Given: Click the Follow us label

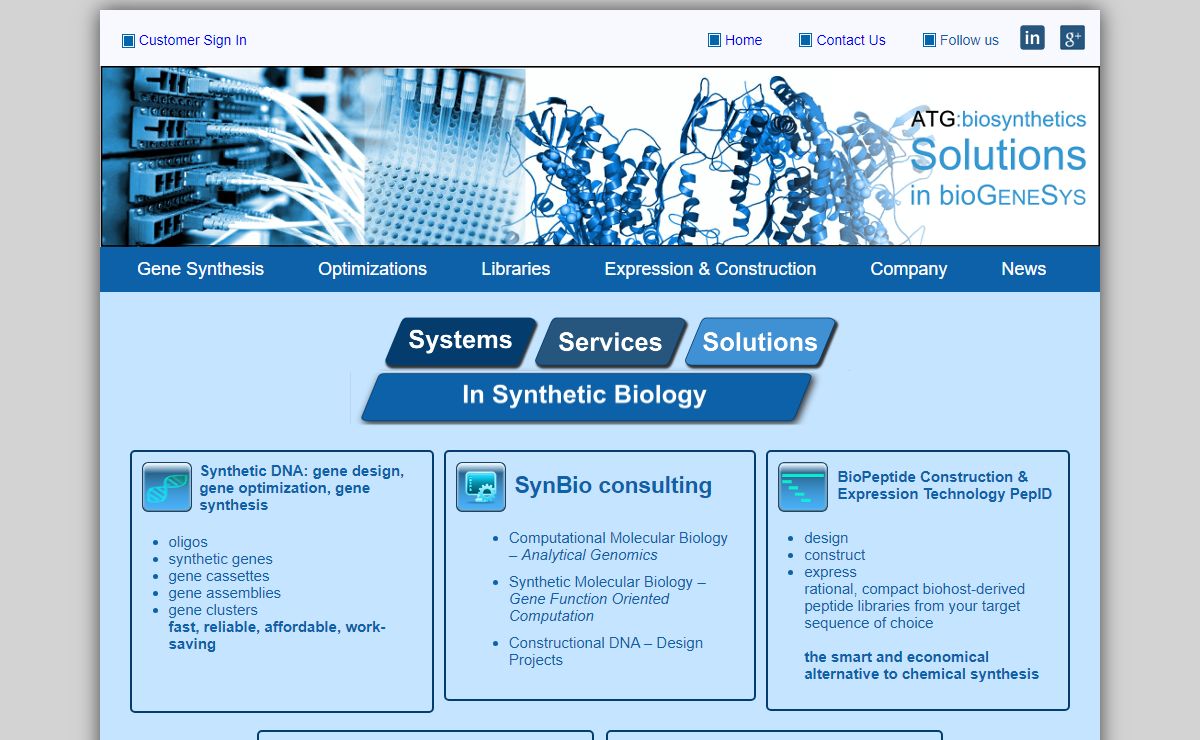Looking at the screenshot, I should pyautogui.click(x=969, y=40).
